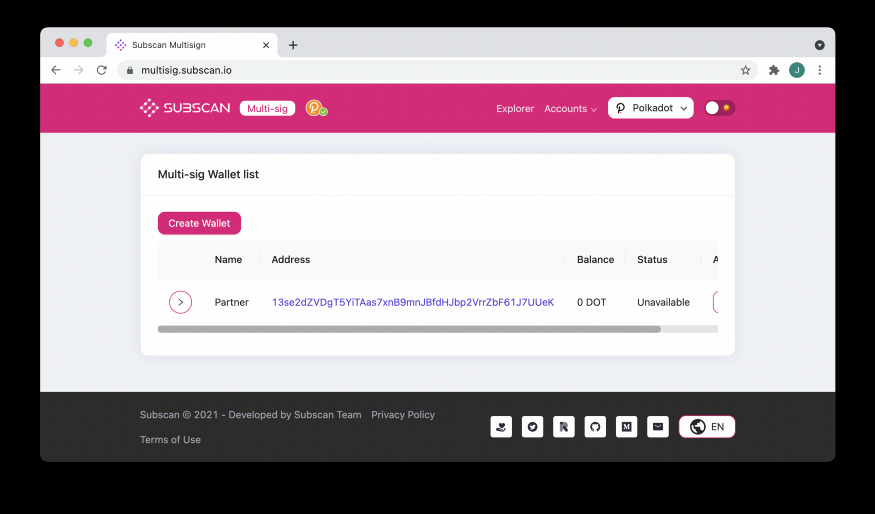
Task: Click the horizontal scrollbar under the wallet table
Action: tap(409, 329)
